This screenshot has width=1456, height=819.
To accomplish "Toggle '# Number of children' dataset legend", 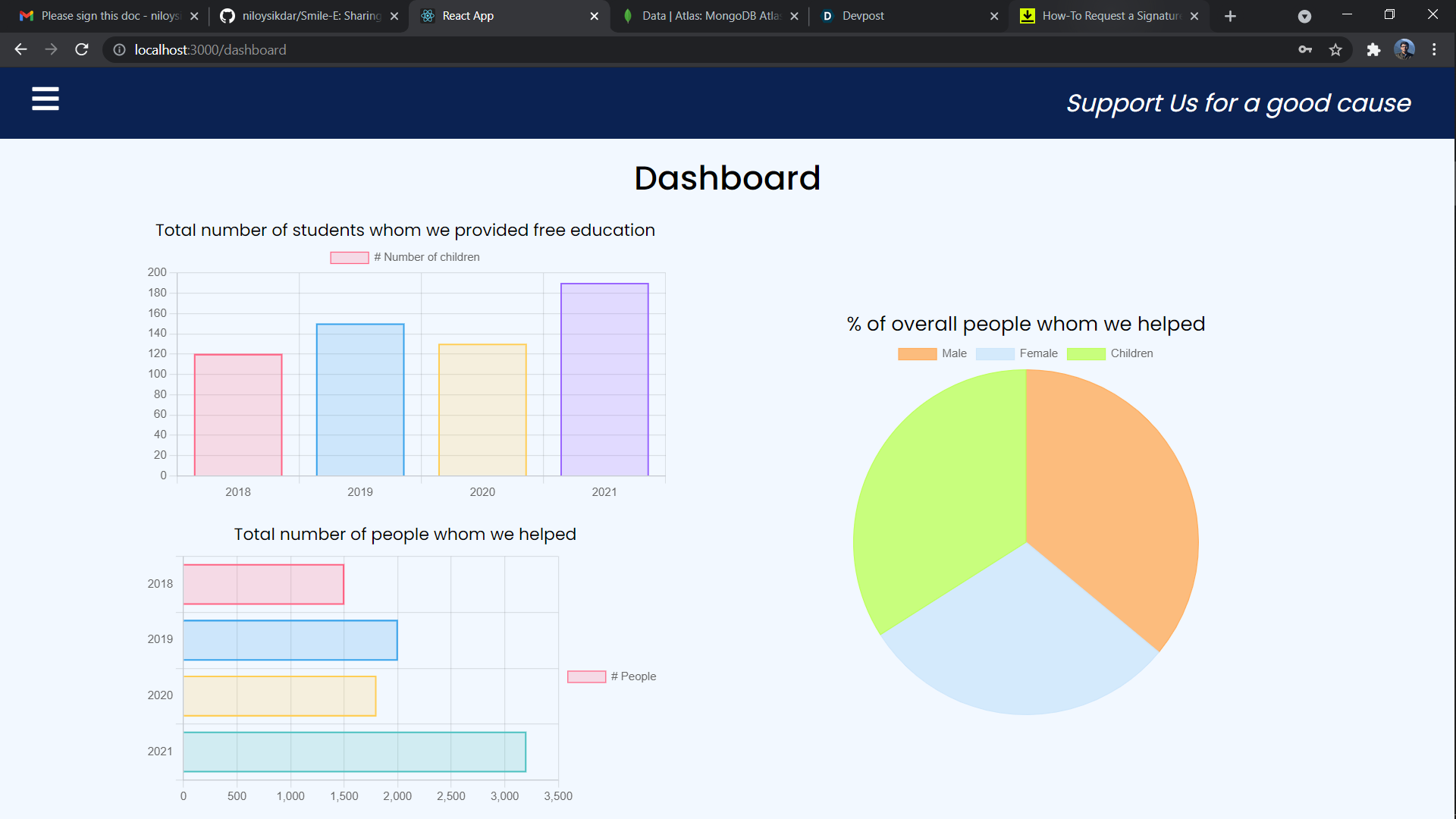I will 405,257.
